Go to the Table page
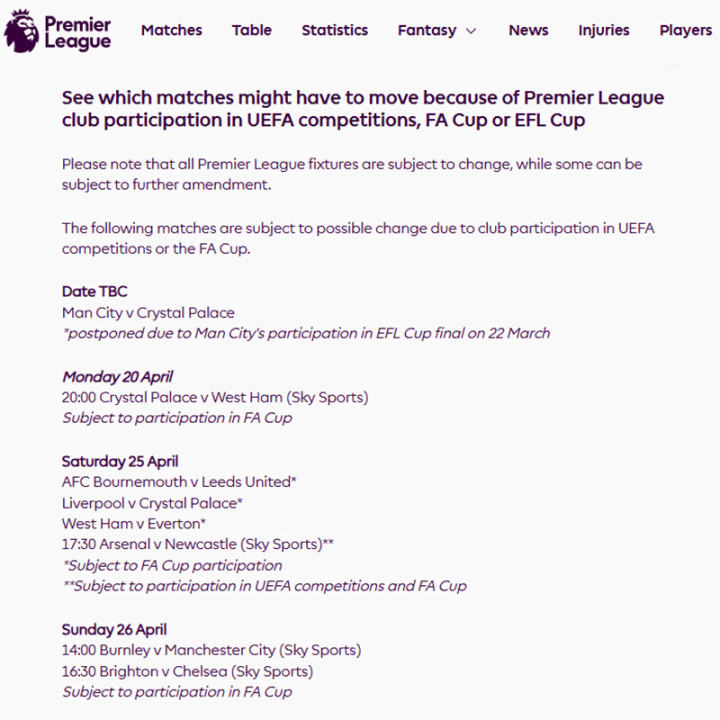This screenshot has width=720, height=720. pyautogui.click(x=252, y=30)
